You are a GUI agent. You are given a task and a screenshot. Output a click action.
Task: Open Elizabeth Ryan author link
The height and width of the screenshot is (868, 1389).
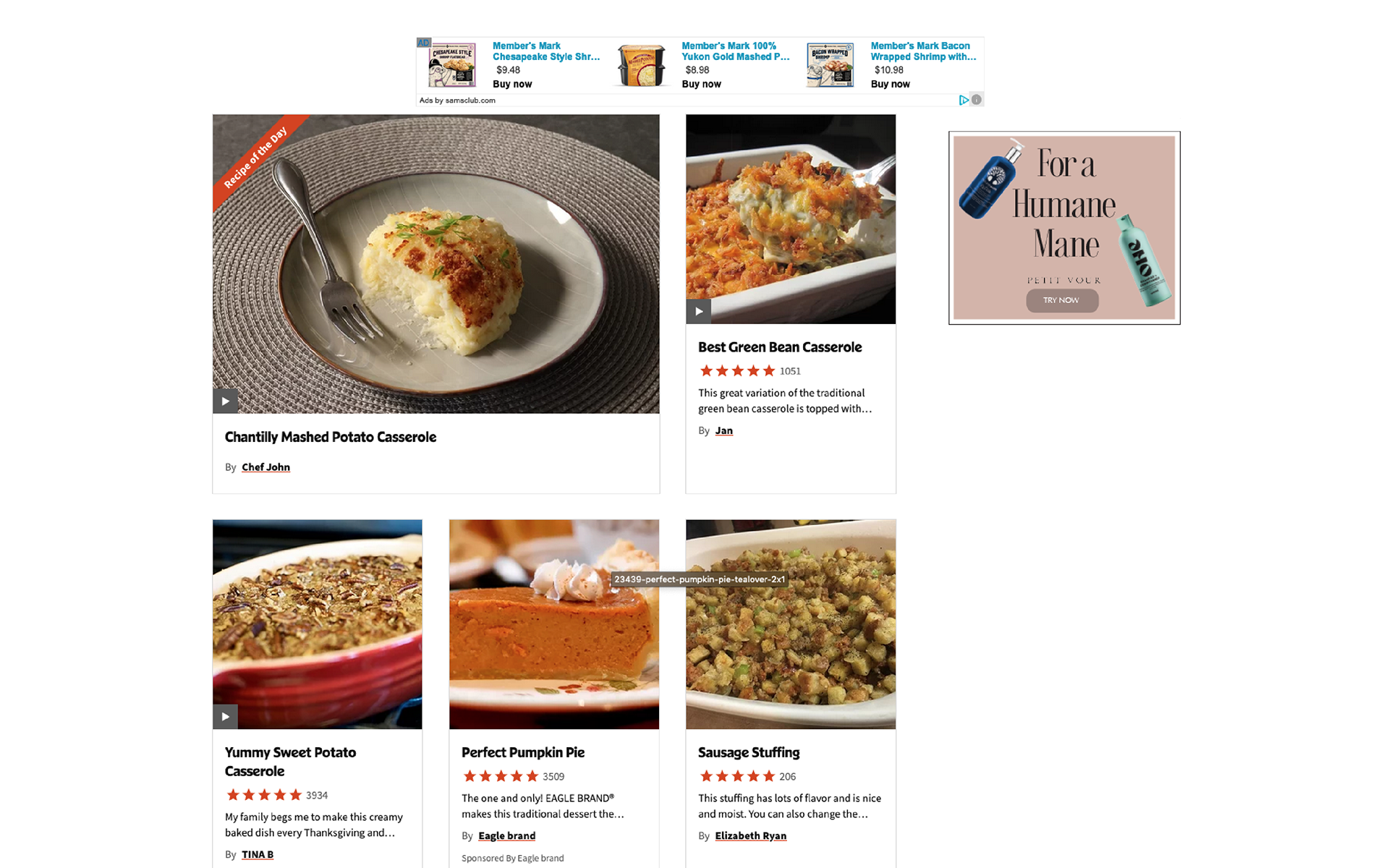pyautogui.click(x=750, y=835)
